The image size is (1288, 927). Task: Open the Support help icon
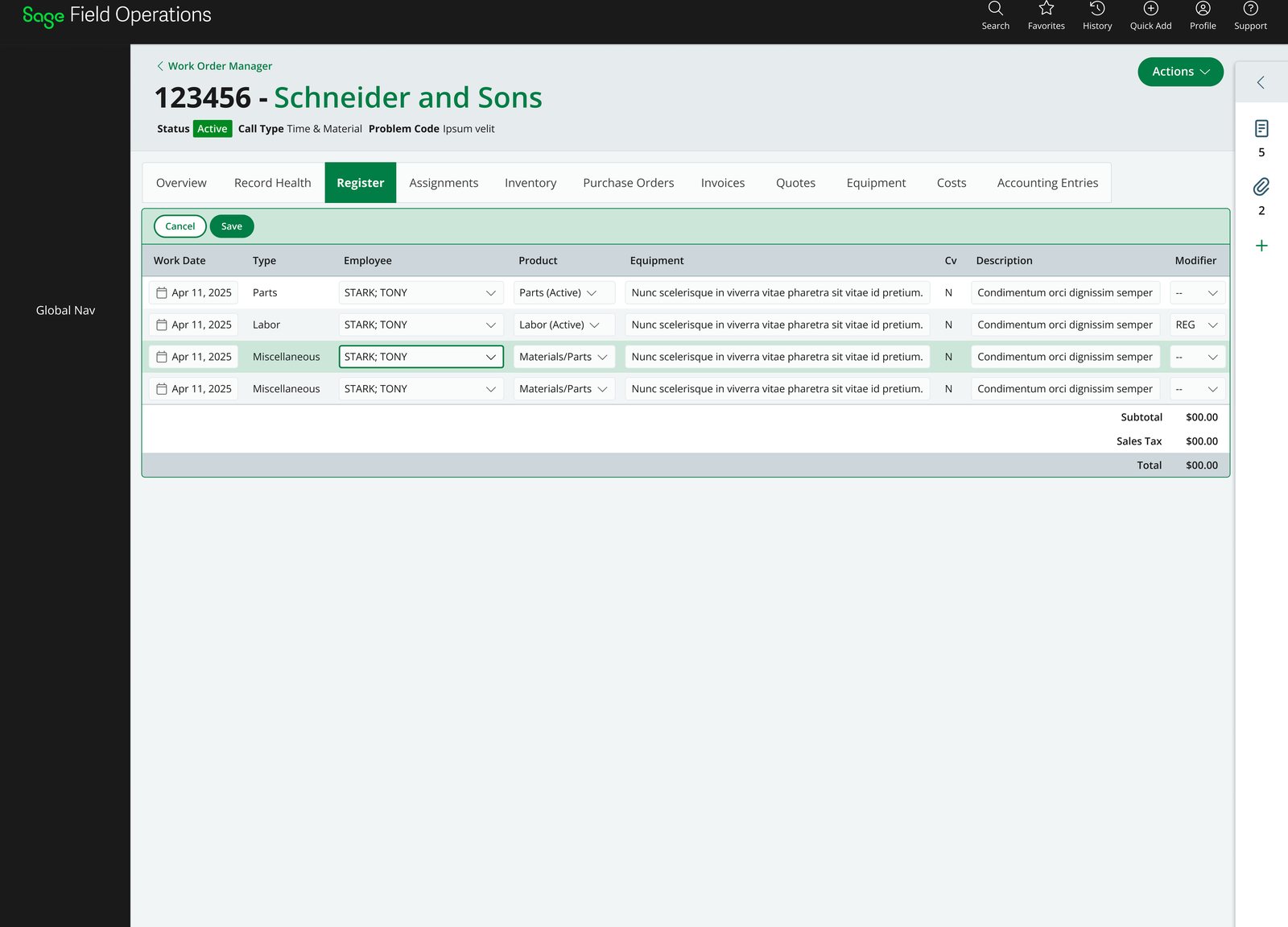(1250, 9)
